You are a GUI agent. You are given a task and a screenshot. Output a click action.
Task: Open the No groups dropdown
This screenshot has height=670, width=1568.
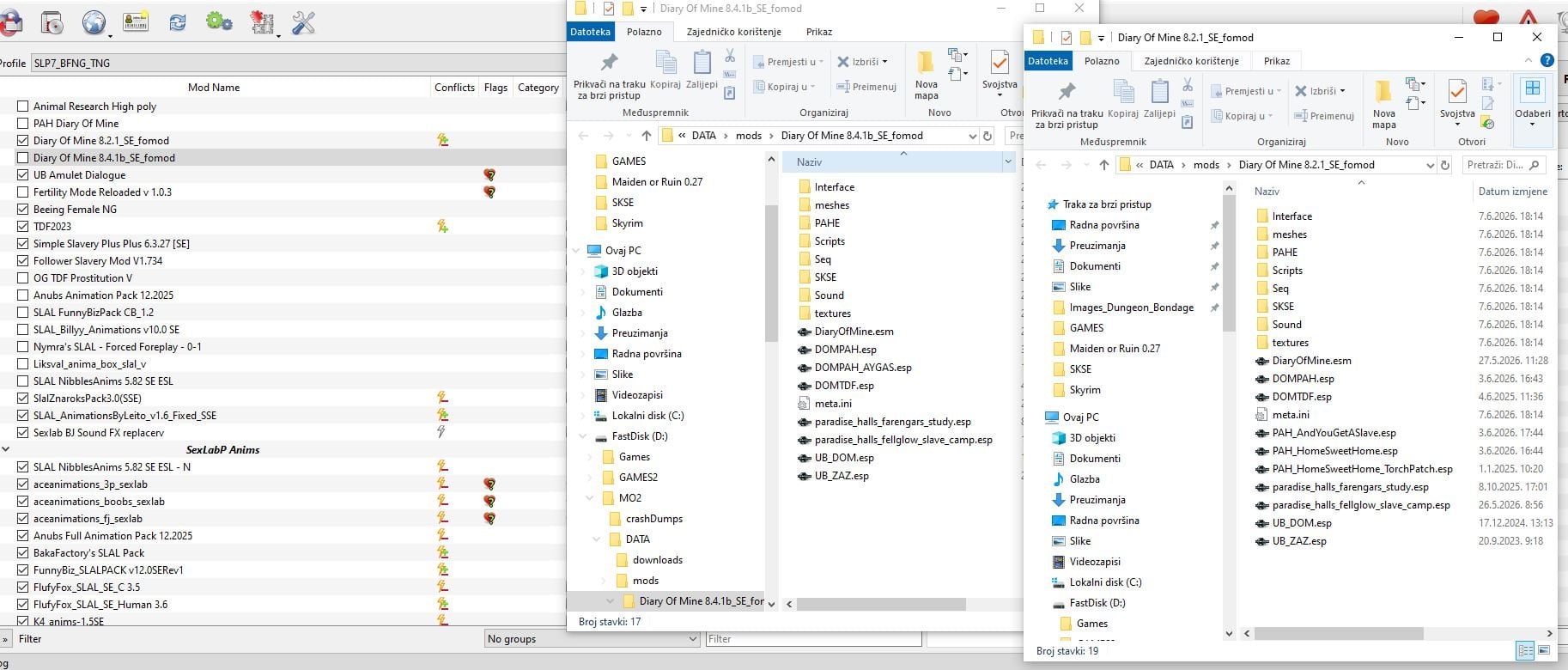tap(592, 639)
